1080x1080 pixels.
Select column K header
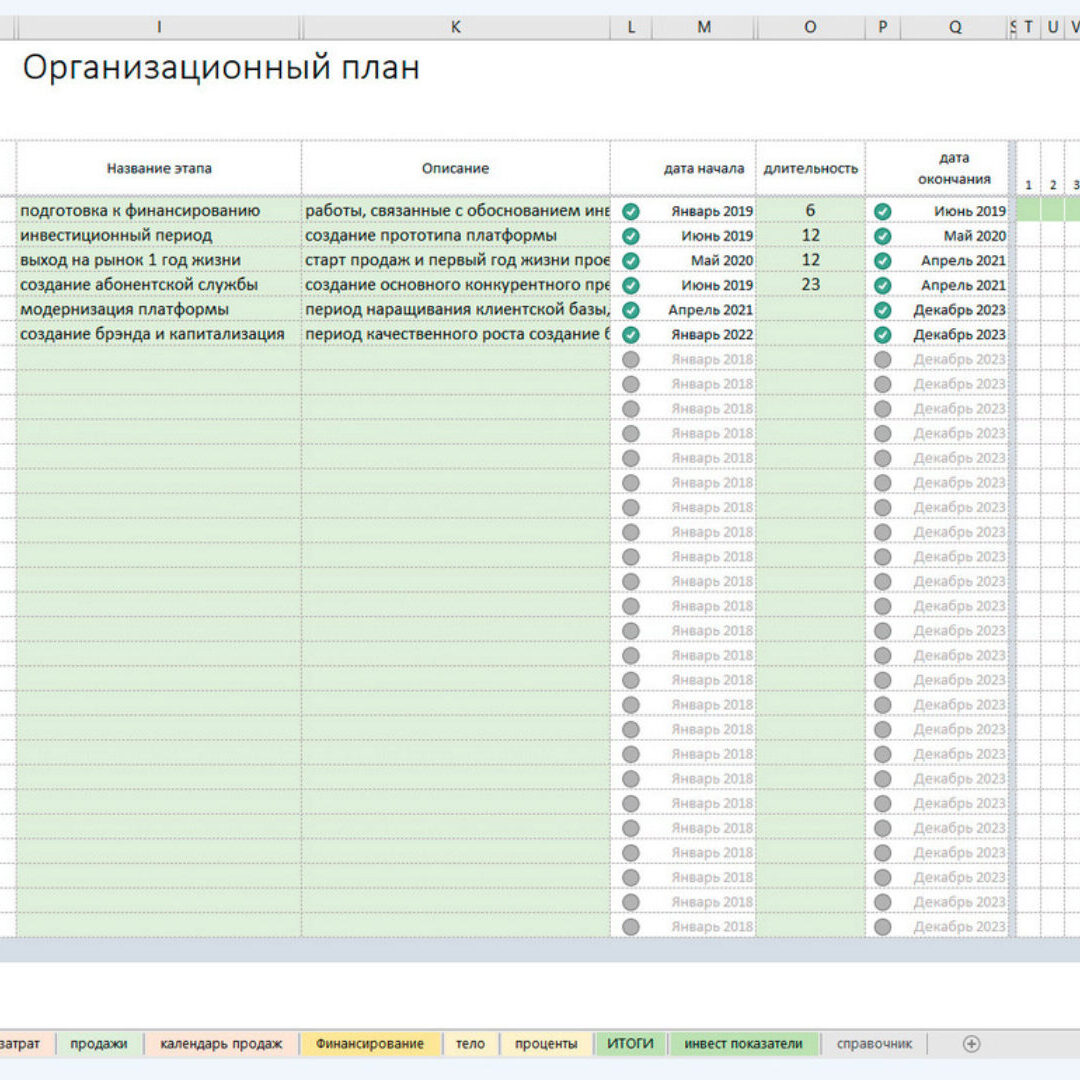(x=455, y=28)
